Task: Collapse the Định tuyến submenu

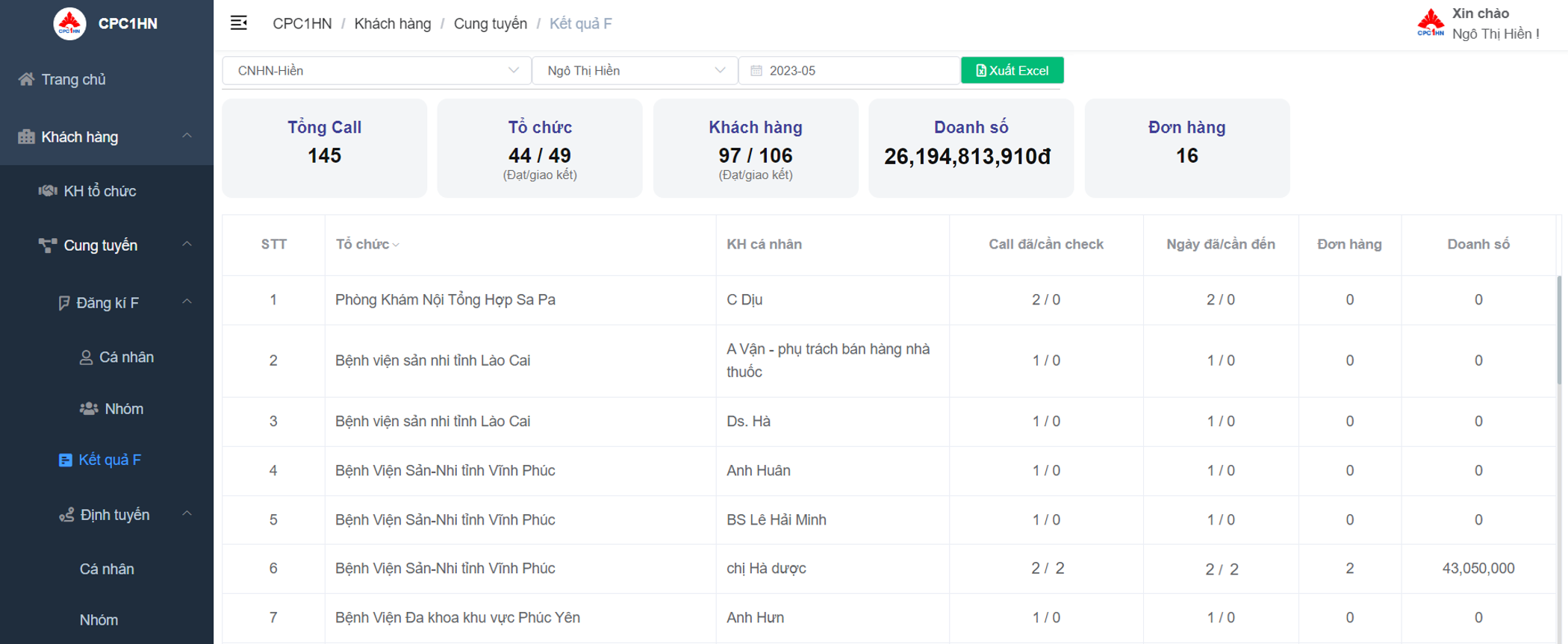Action: click(x=187, y=514)
